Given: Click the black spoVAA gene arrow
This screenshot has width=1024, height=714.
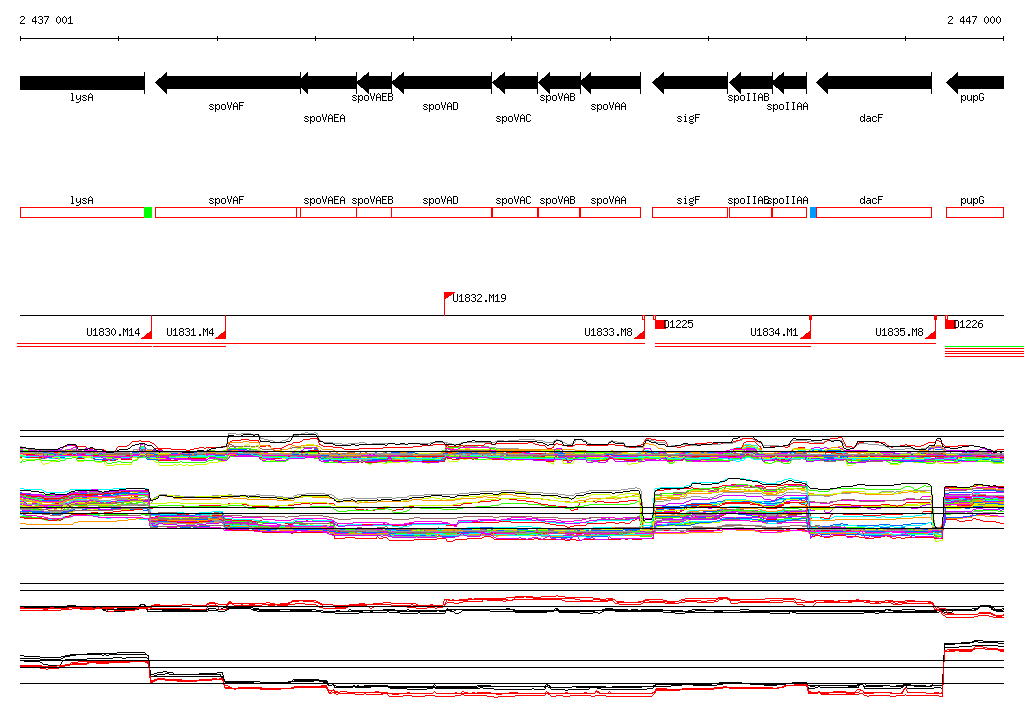Looking at the screenshot, I should (611, 83).
